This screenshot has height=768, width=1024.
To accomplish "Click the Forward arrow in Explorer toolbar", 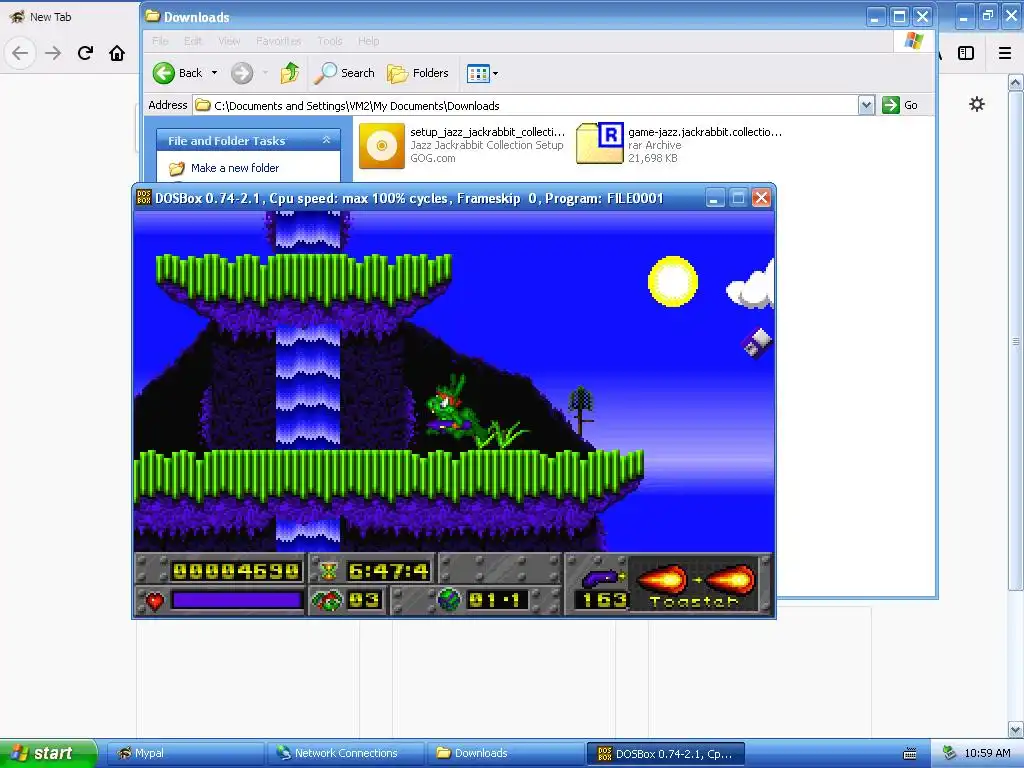I will click(x=242, y=73).
